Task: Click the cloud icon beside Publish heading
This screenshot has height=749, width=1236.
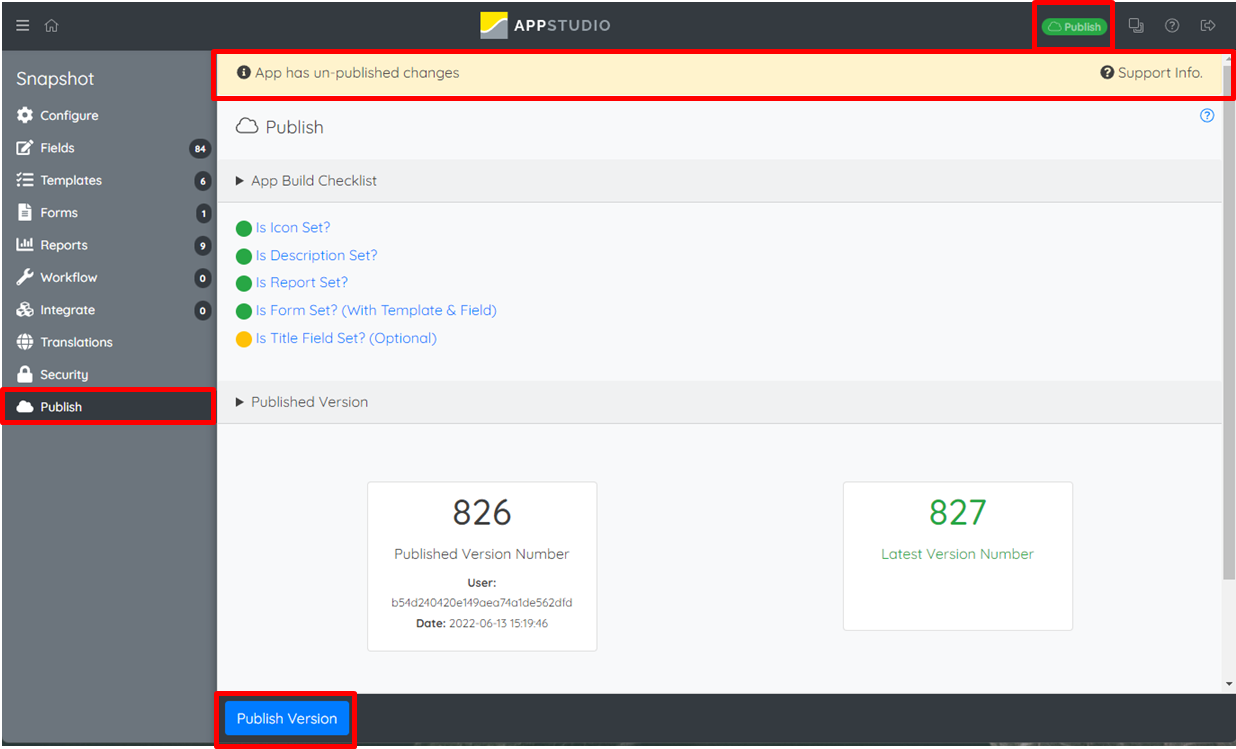Action: pyautogui.click(x=246, y=127)
